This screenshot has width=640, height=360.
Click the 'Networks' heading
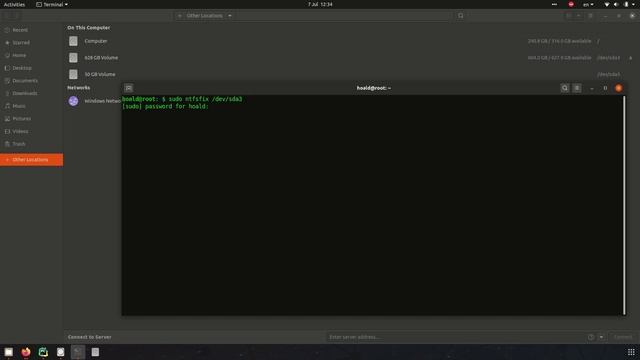[x=78, y=88]
